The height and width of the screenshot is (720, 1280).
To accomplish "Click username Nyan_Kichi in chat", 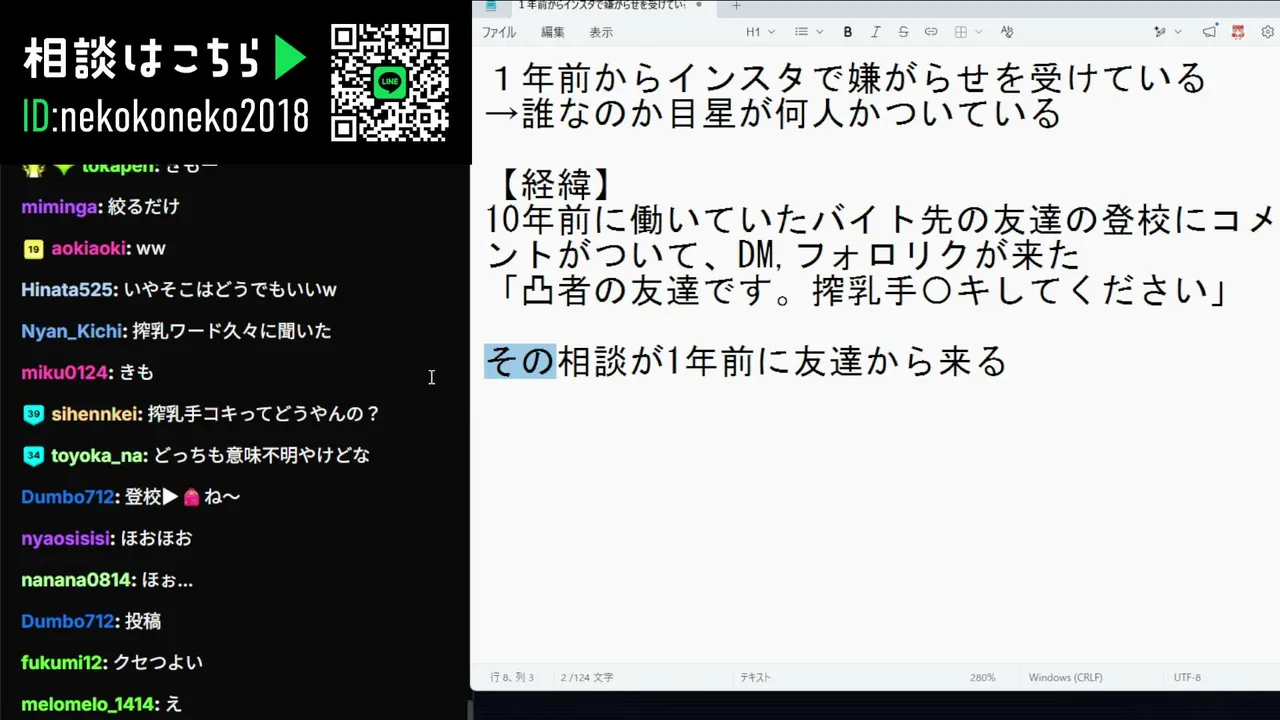I will coord(71,331).
